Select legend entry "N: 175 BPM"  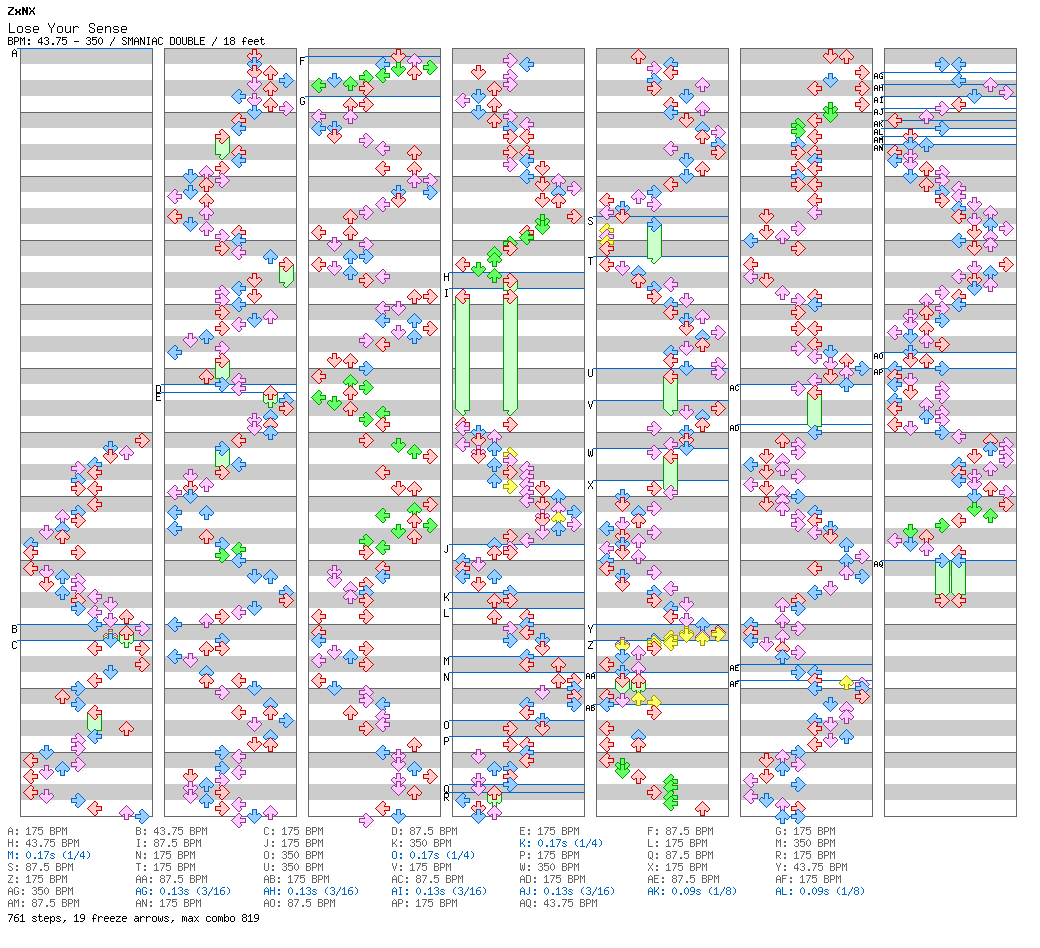(165, 855)
